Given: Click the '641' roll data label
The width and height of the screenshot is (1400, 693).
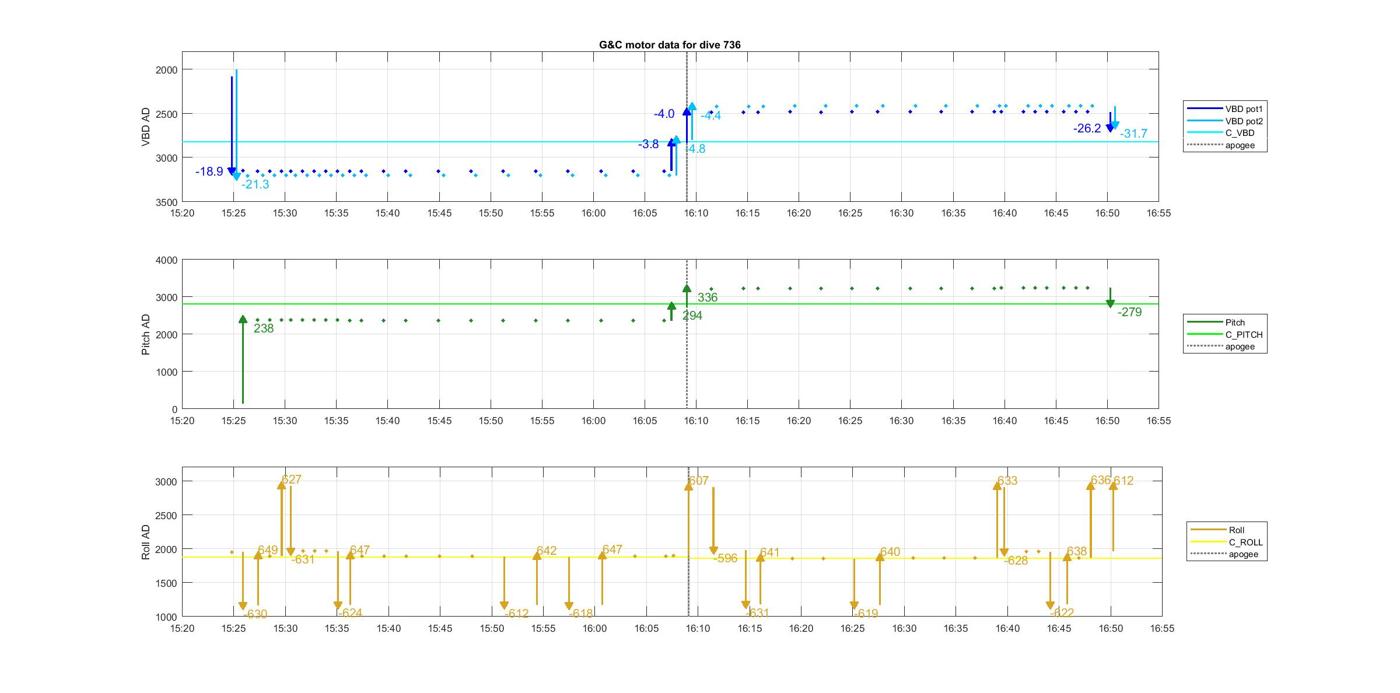Looking at the screenshot, I should 769,553.
